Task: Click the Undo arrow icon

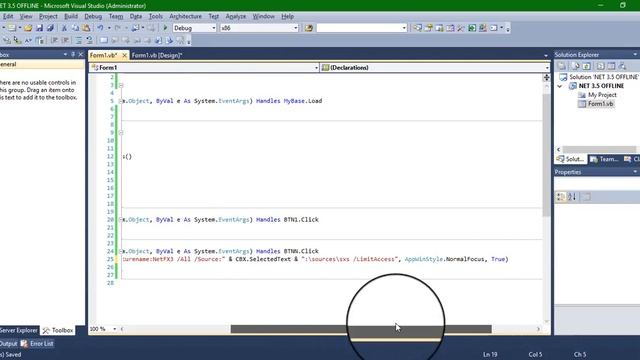Action: [x=100, y=28]
